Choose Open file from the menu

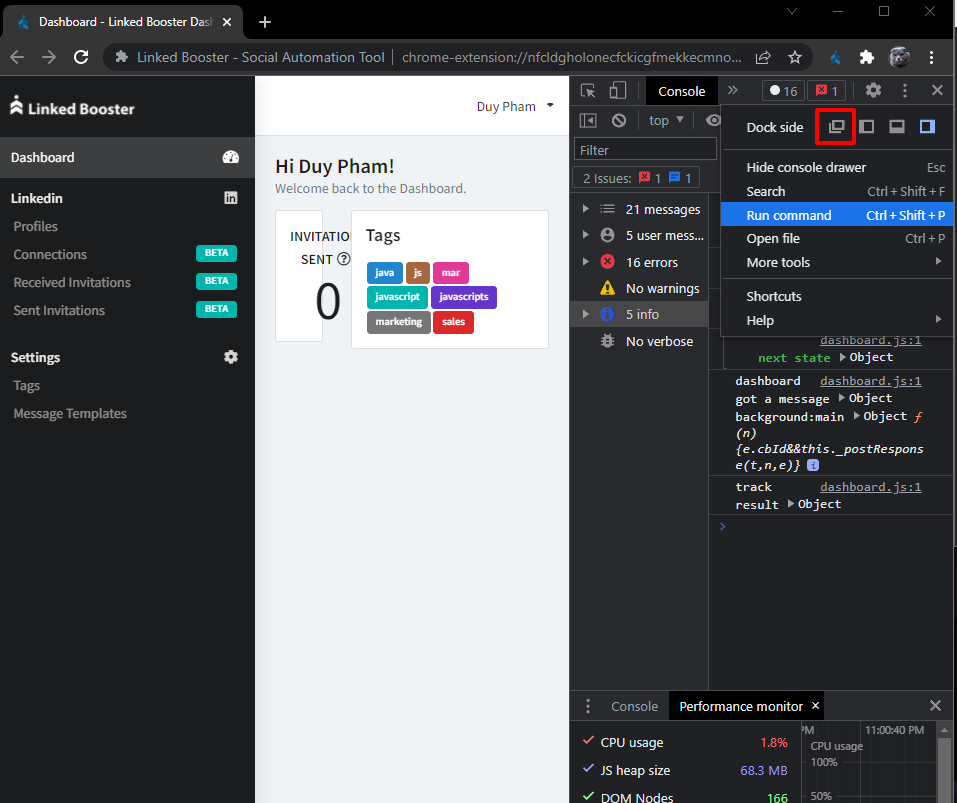click(x=837, y=239)
